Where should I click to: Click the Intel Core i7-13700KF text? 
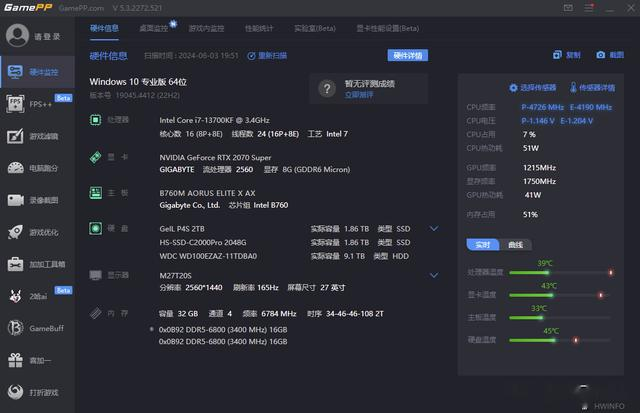click(214, 120)
